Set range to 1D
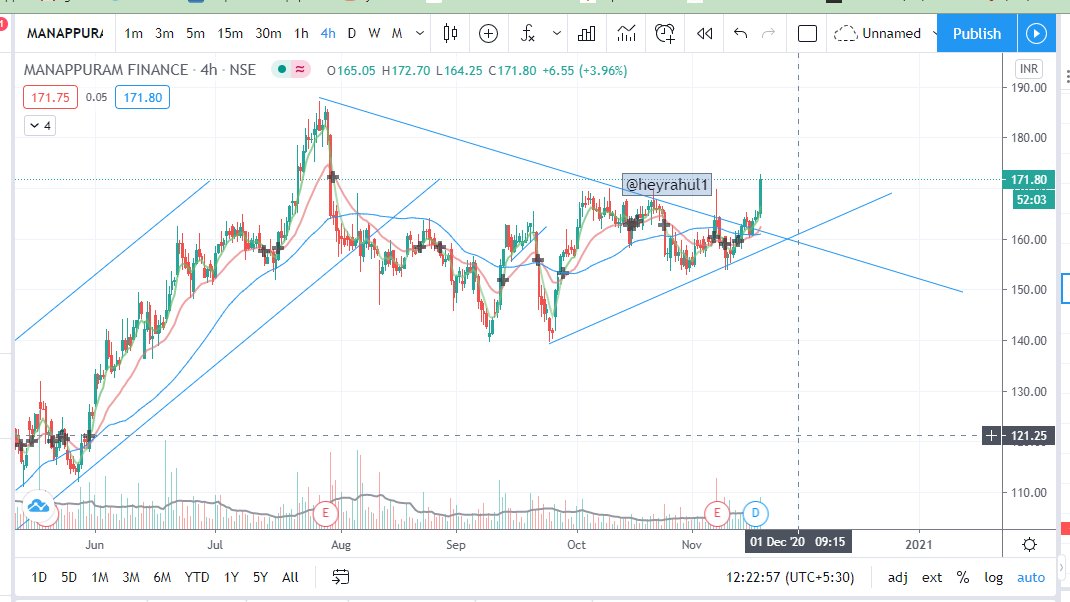This screenshot has width=1070, height=602. point(39,577)
